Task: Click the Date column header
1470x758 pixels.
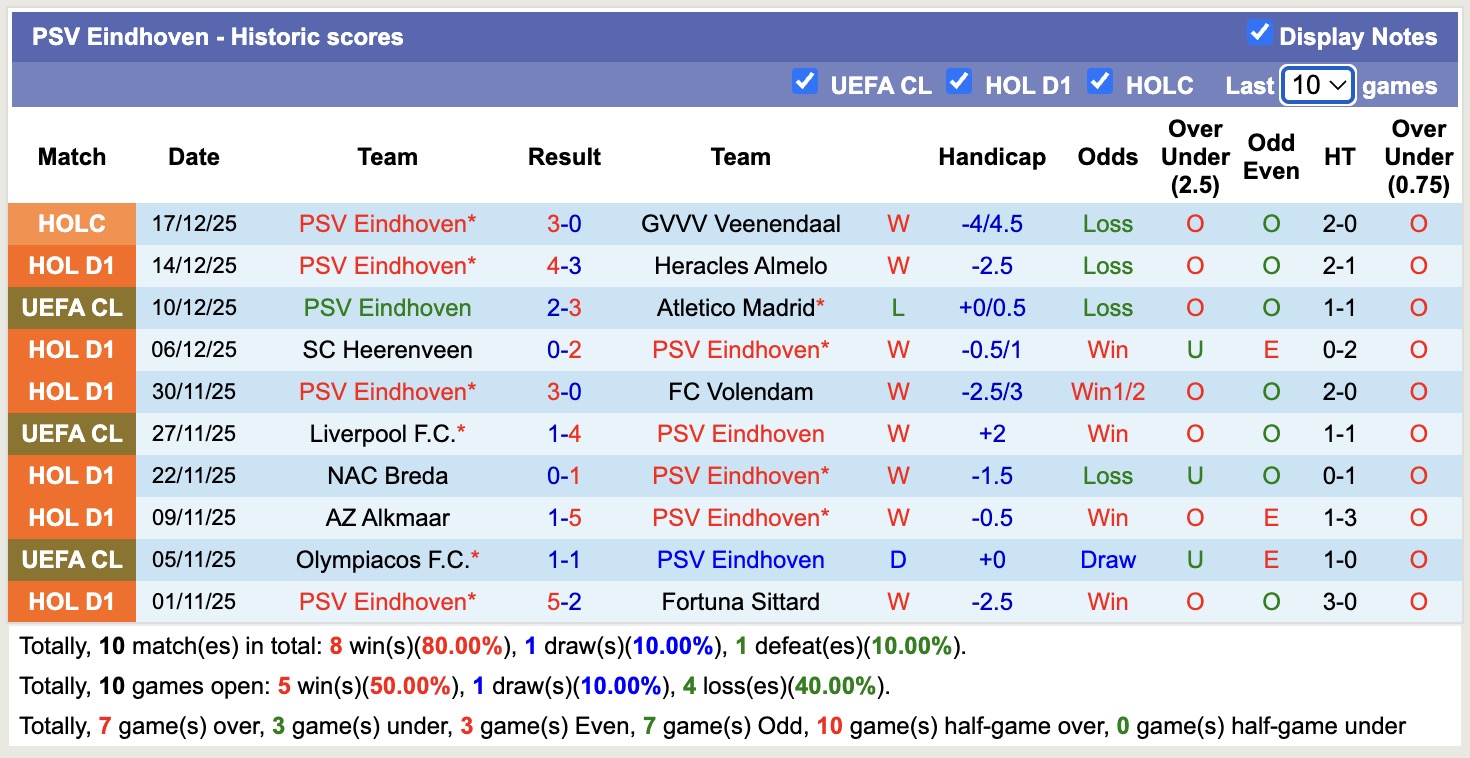Action: tap(193, 156)
